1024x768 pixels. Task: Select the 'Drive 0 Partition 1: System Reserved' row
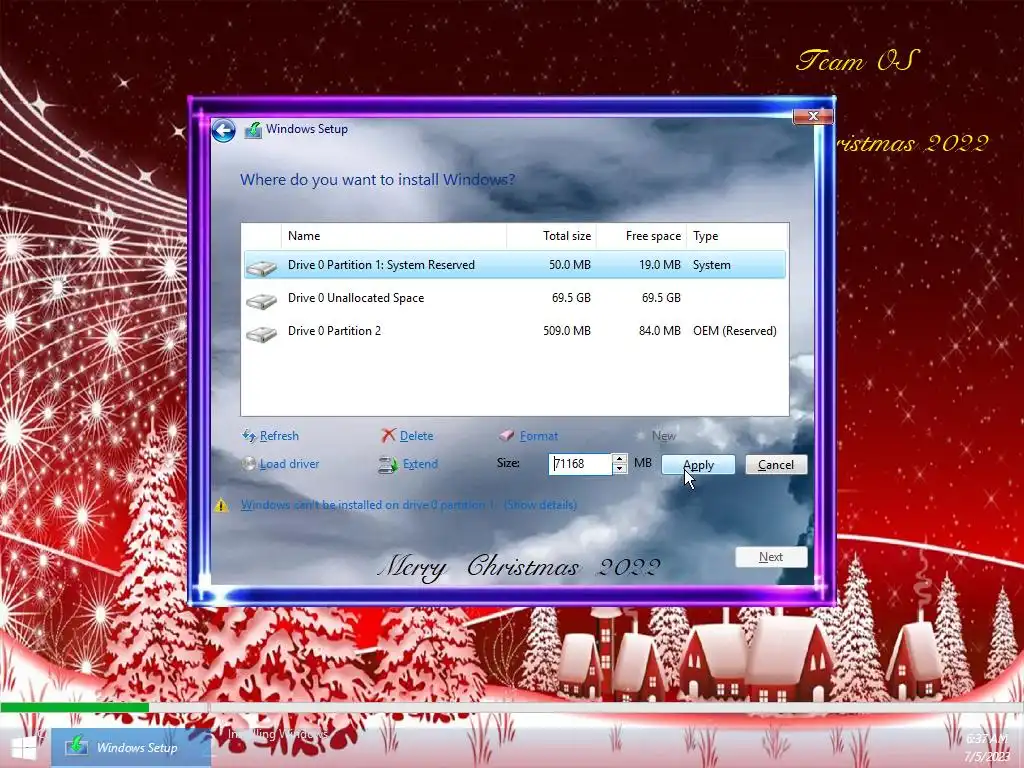pos(515,265)
